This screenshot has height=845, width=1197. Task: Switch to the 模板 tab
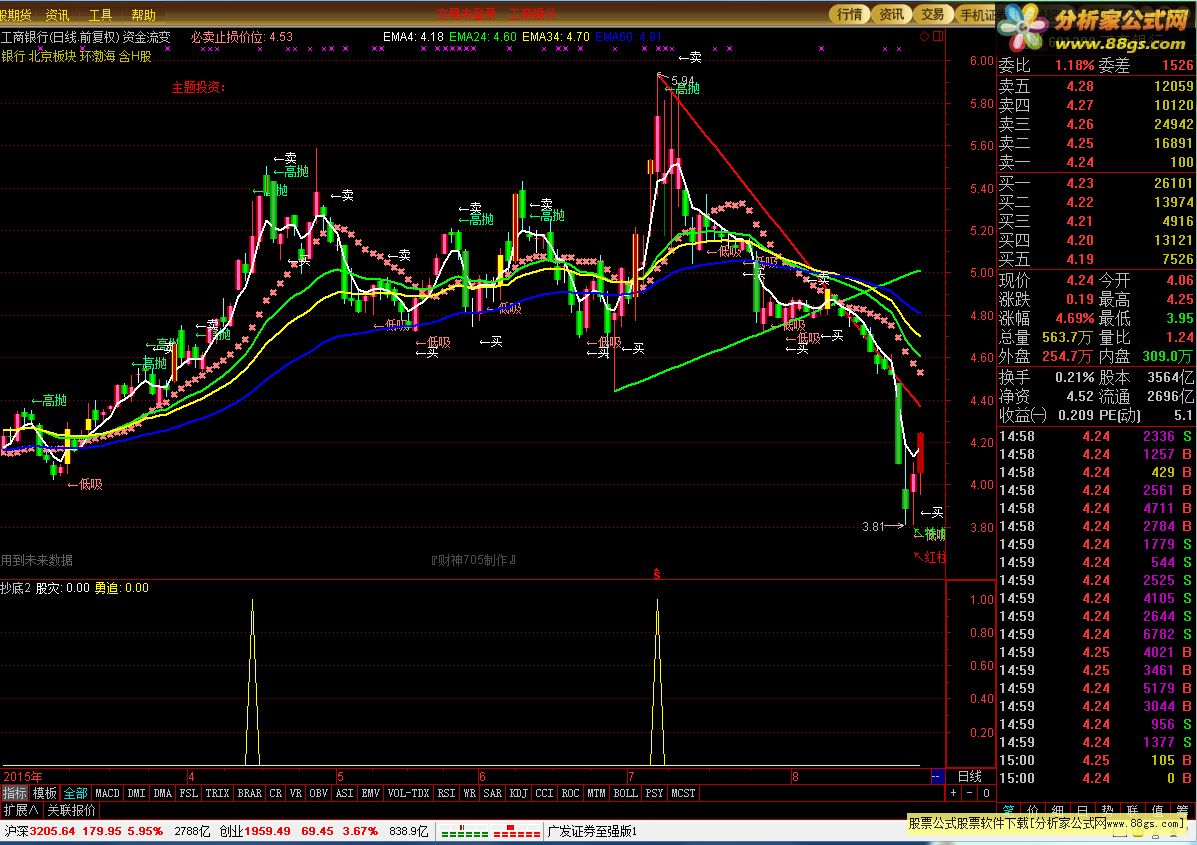pyautogui.click(x=44, y=793)
